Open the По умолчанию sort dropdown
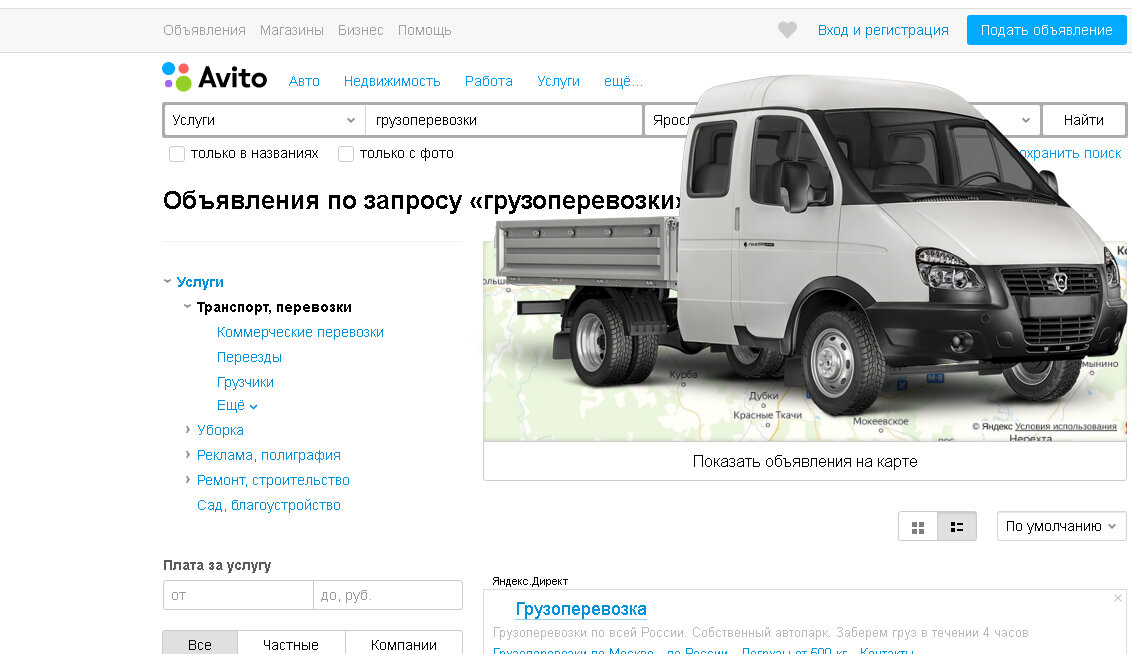Viewport: 1132px width, 654px height. [x=1061, y=526]
